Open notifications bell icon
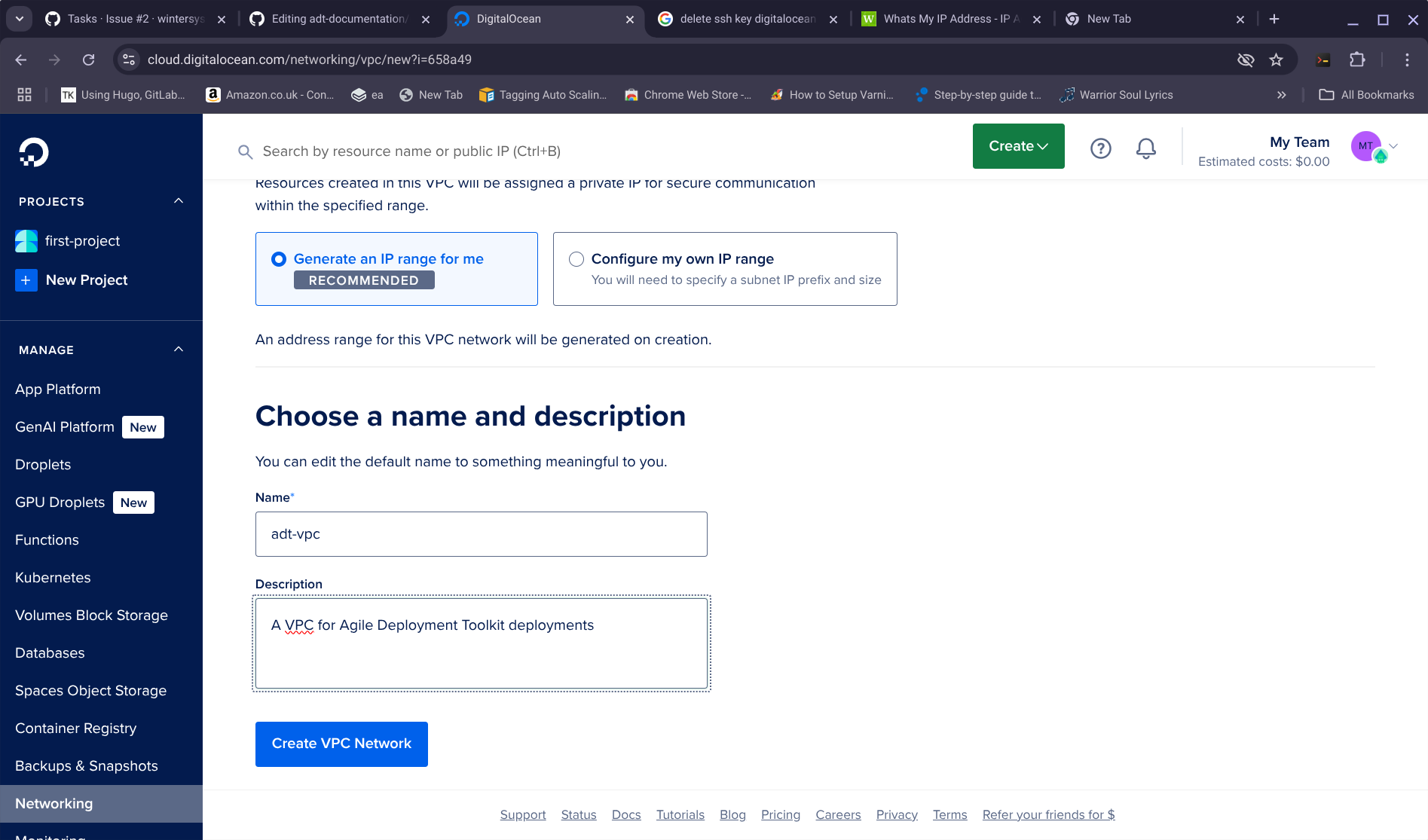 coord(1145,148)
